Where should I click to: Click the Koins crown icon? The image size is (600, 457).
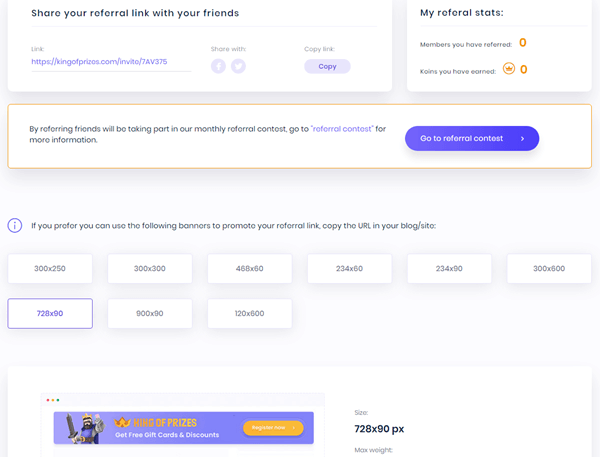click(x=509, y=69)
